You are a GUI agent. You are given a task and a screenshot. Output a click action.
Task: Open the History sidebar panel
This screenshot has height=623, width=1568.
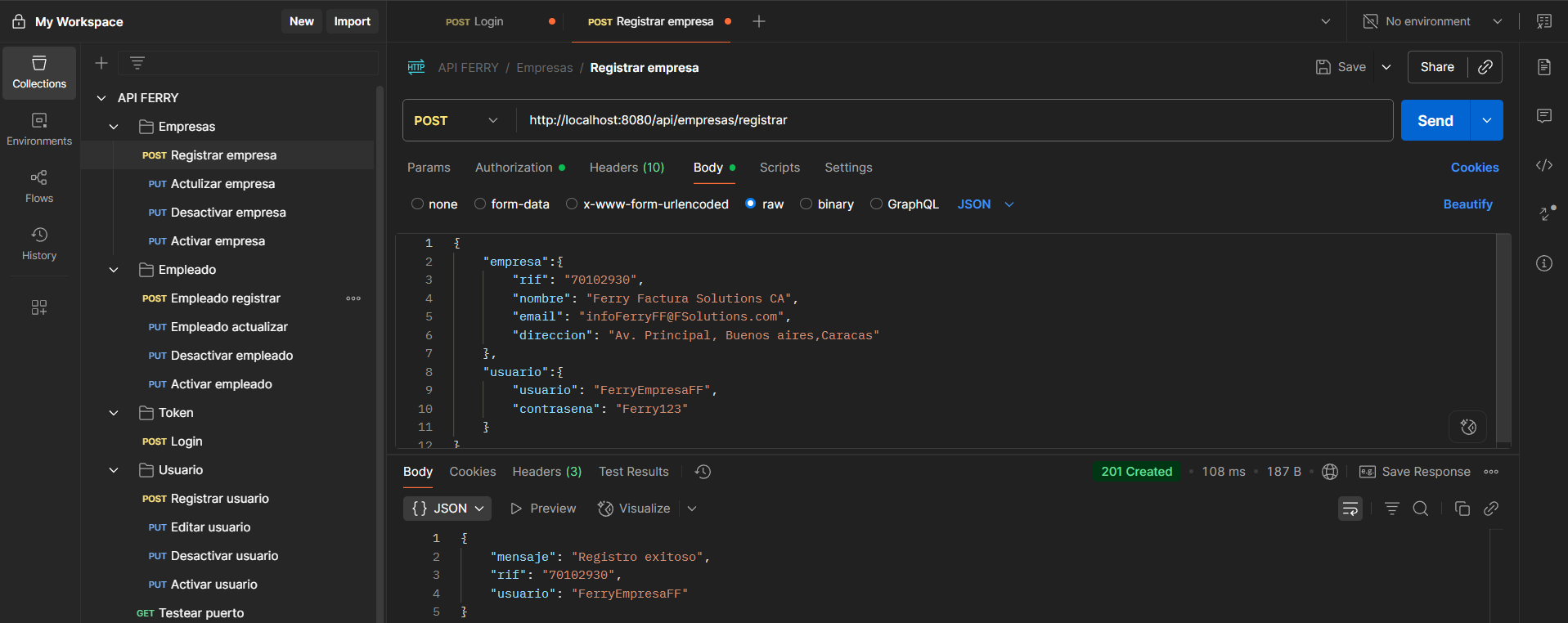39,244
